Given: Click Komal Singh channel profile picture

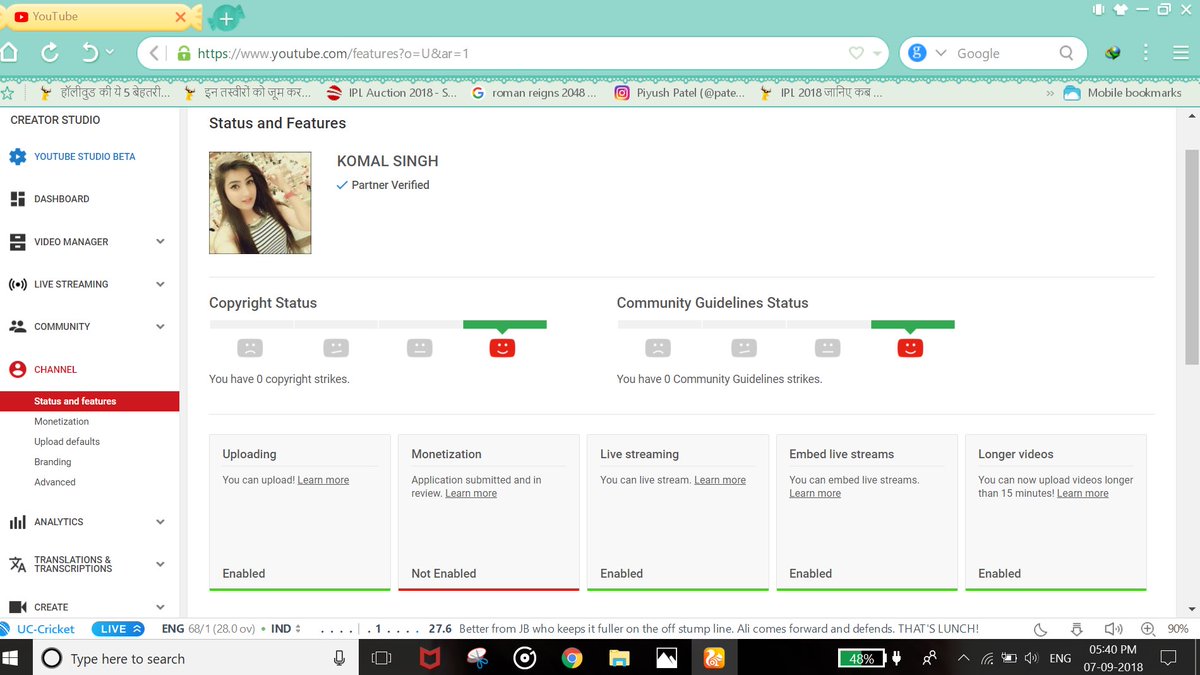Looking at the screenshot, I should (x=260, y=203).
